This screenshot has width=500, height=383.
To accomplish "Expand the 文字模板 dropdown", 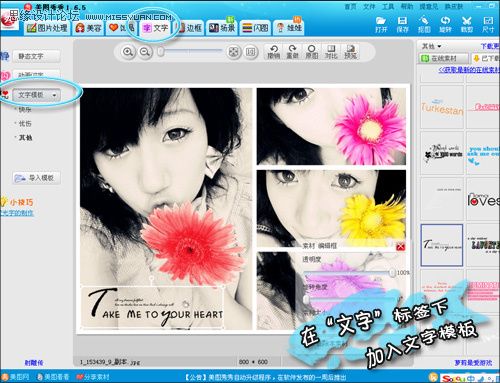I will pyautogui.click(x=37, y=95).
